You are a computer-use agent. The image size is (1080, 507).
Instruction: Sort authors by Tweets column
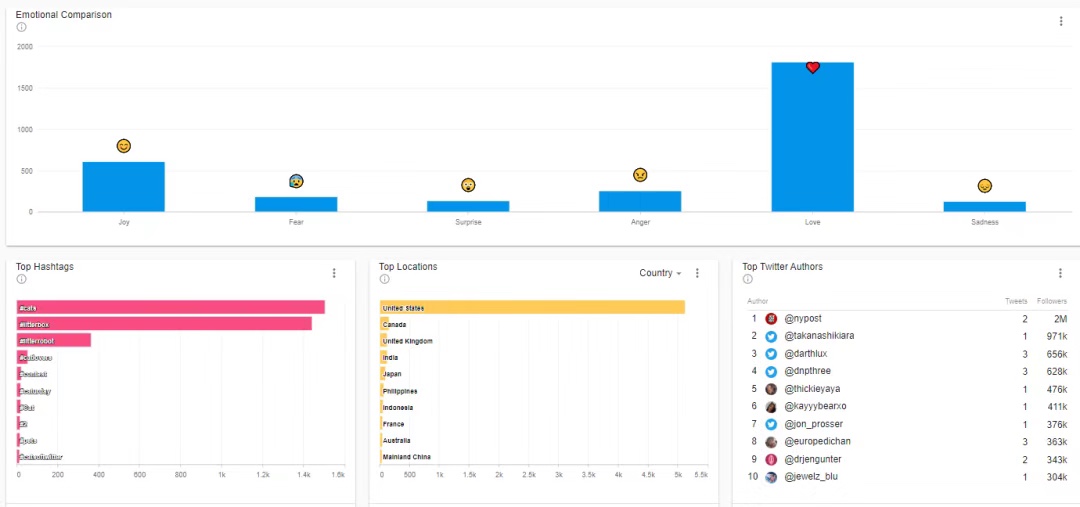[x=1016, y=301]
